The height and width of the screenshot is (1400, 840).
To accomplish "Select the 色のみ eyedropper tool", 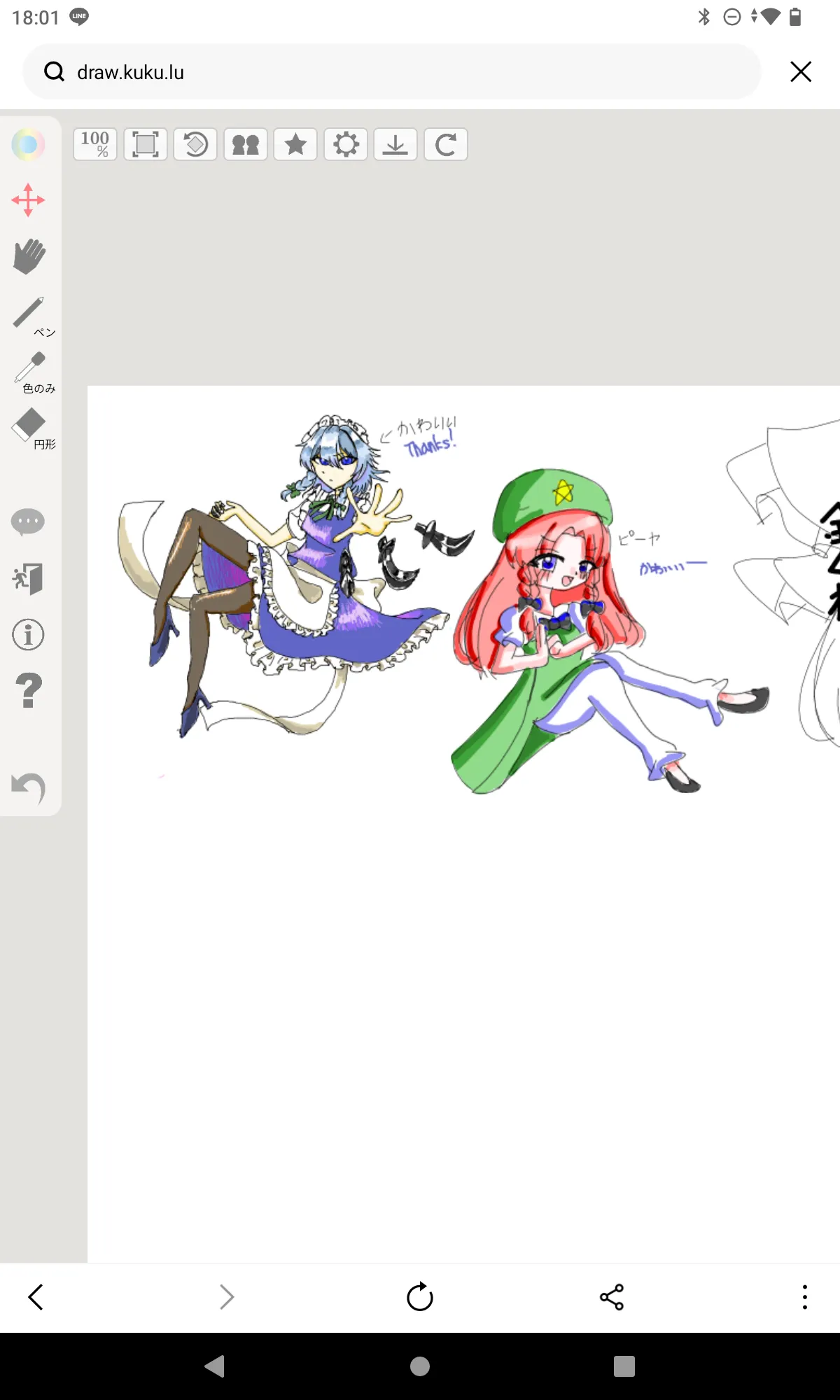I will click(x=32, y=372).
